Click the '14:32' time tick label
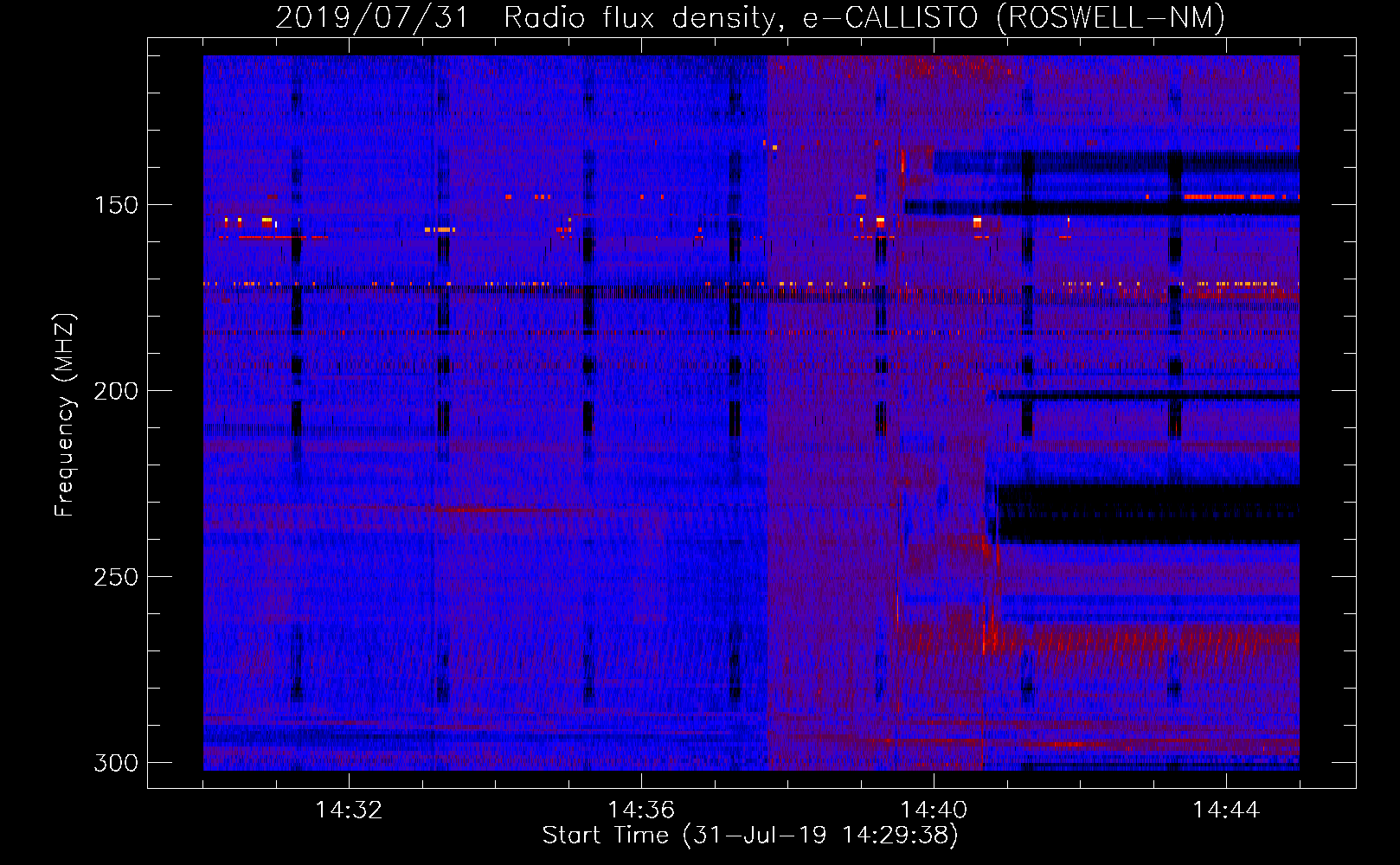Screen dimensions: 1400x865 [349, 811]
